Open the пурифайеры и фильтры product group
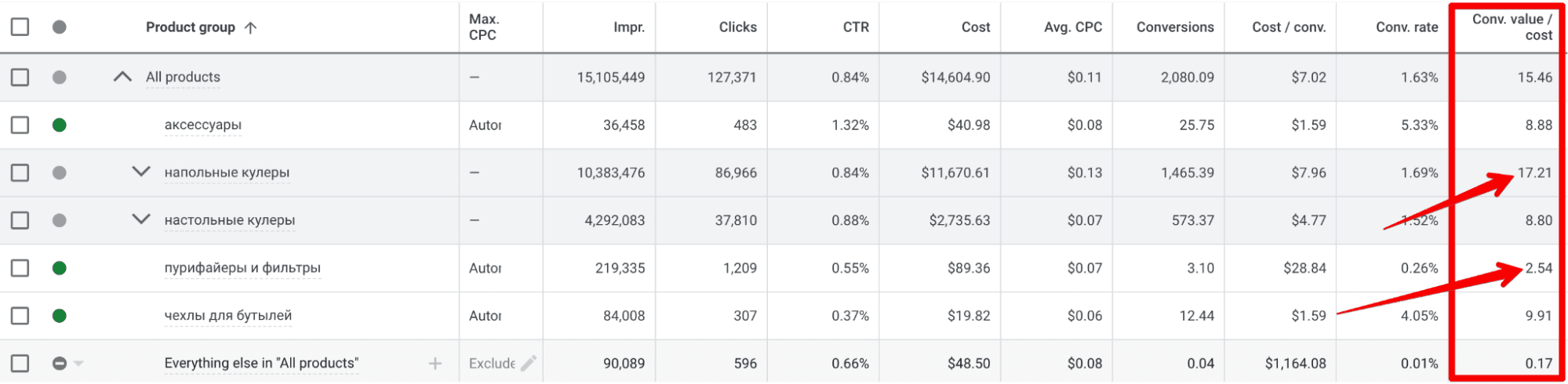The height and width of the screenshot is (384, 1568). (242, 268)
